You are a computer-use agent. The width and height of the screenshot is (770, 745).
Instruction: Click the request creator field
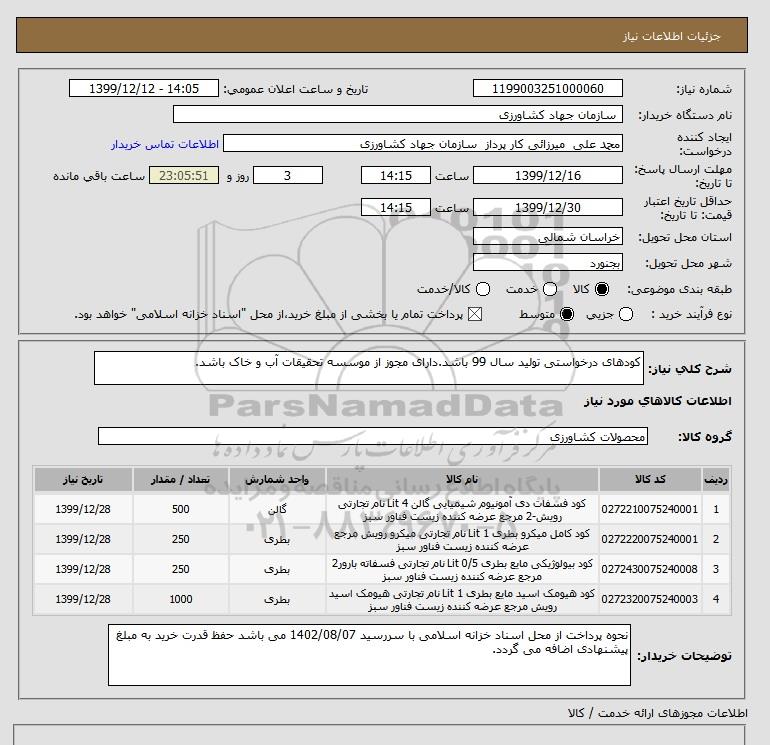click(x=423, y=144)
